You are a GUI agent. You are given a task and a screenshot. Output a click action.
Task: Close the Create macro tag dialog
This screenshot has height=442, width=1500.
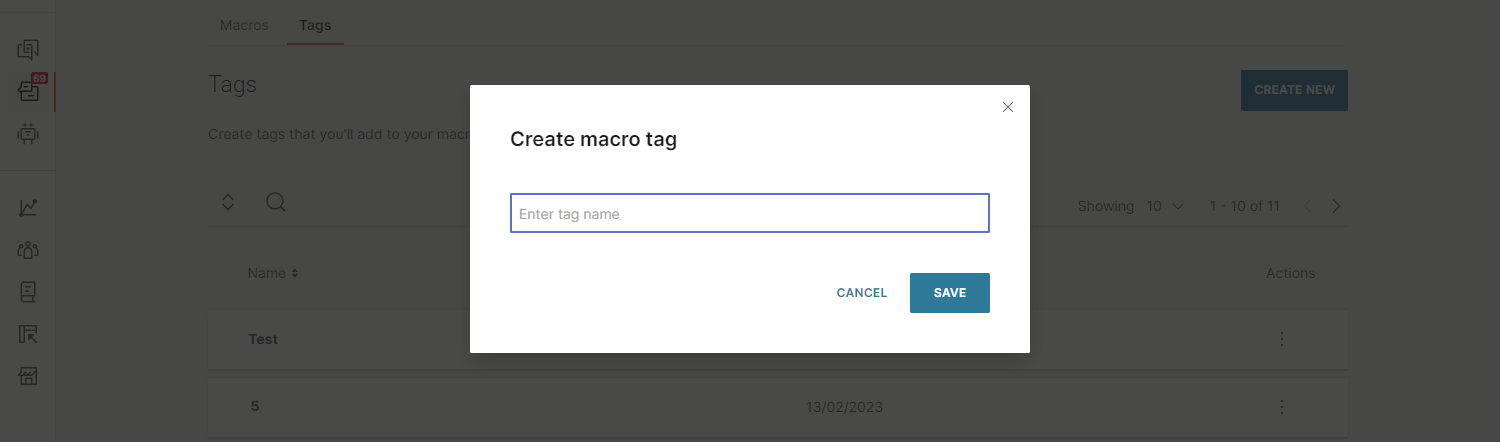pos(1008,107)
